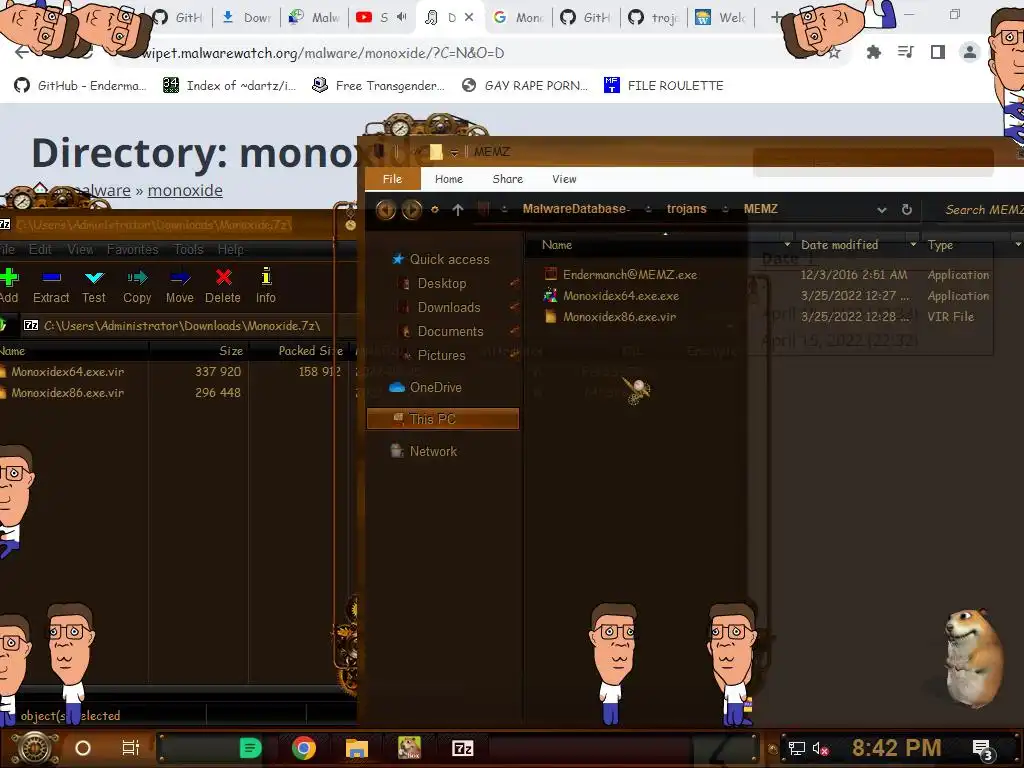The width and height of the screenshot is (1024, 768).
Task: Open Edit menu in 7-Zip
Action: 40,249
